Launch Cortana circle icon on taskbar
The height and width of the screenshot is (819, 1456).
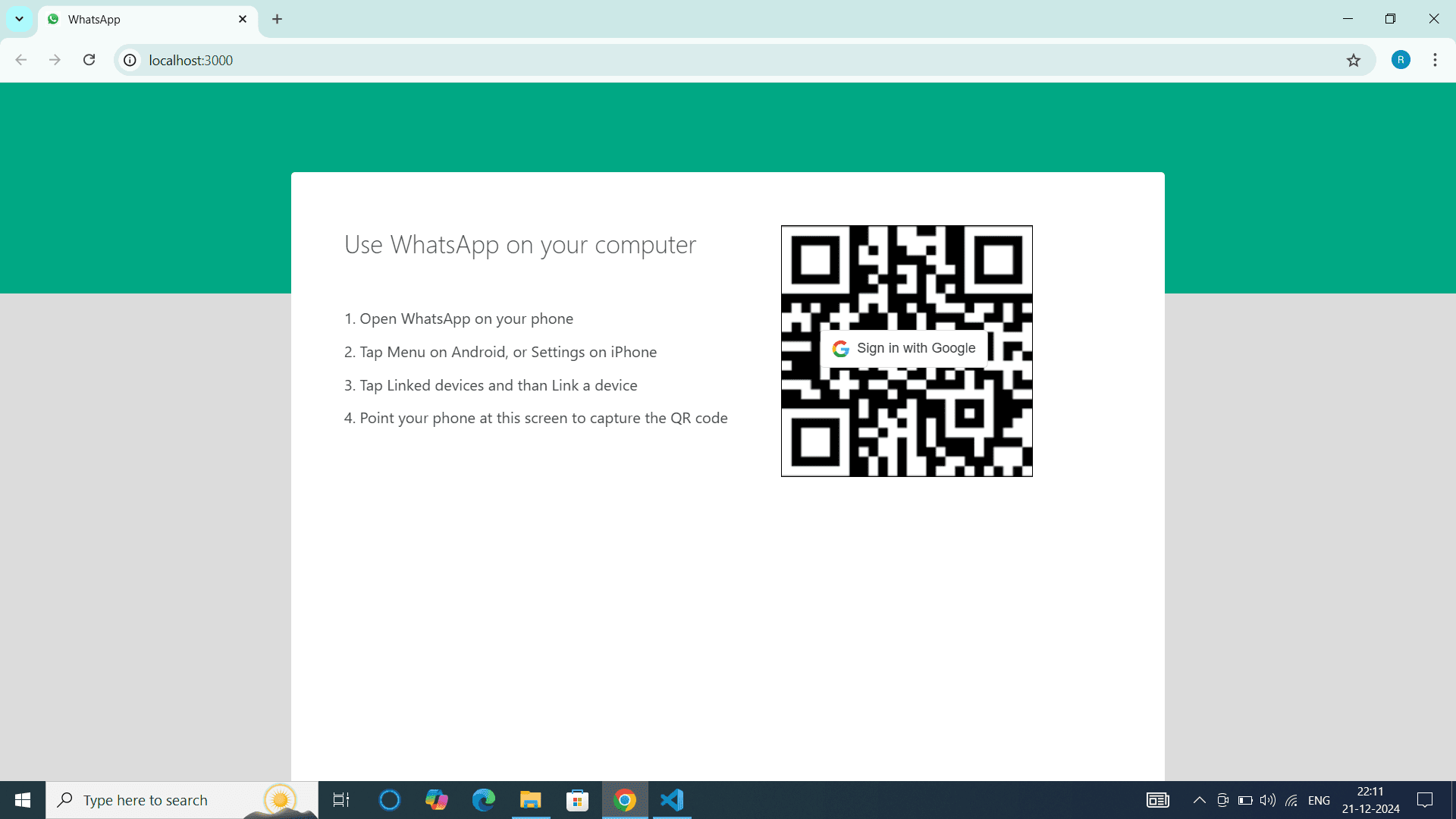[x=389, y=800]
